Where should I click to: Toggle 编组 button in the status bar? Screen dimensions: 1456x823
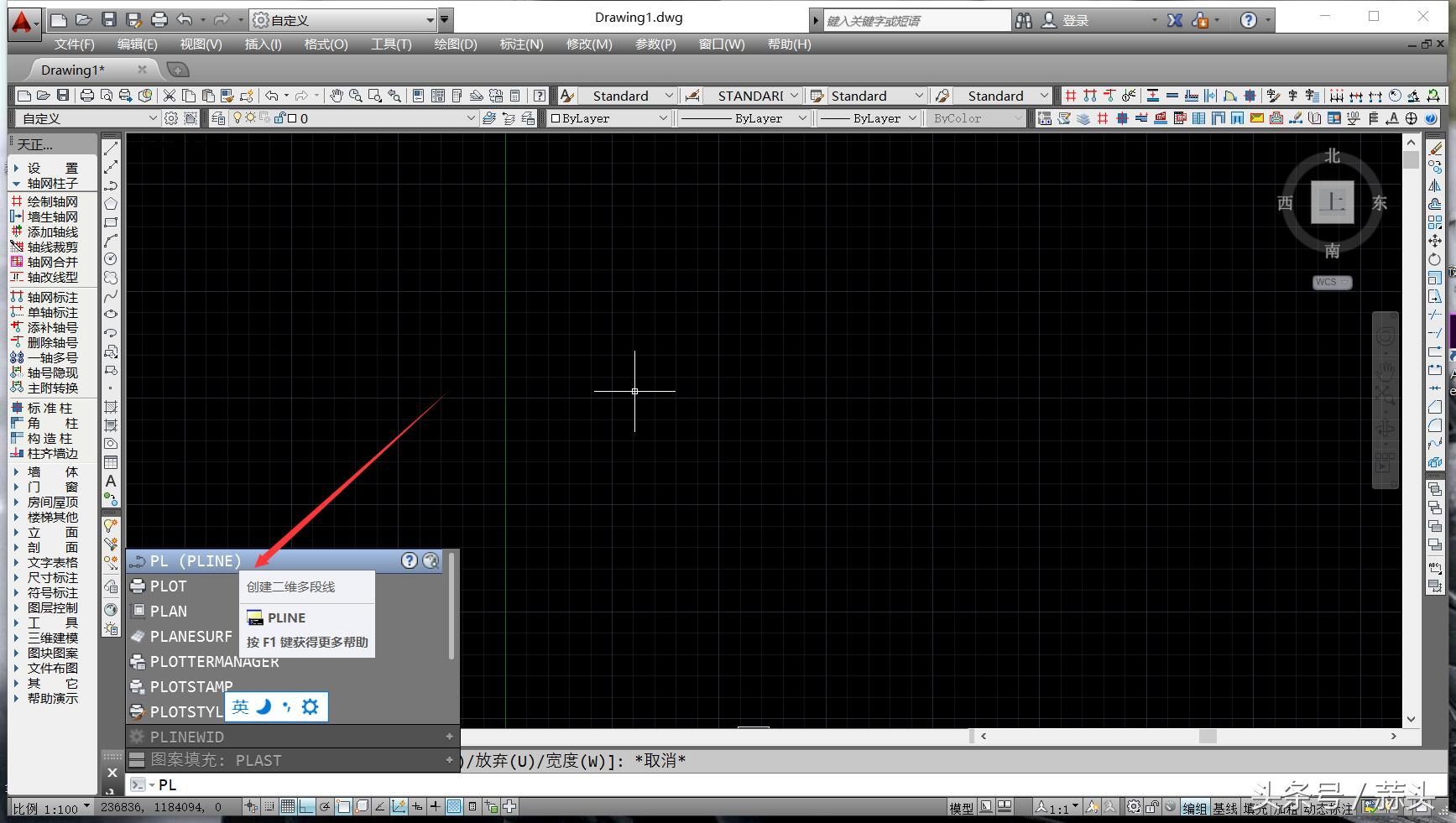point(1195,808)
